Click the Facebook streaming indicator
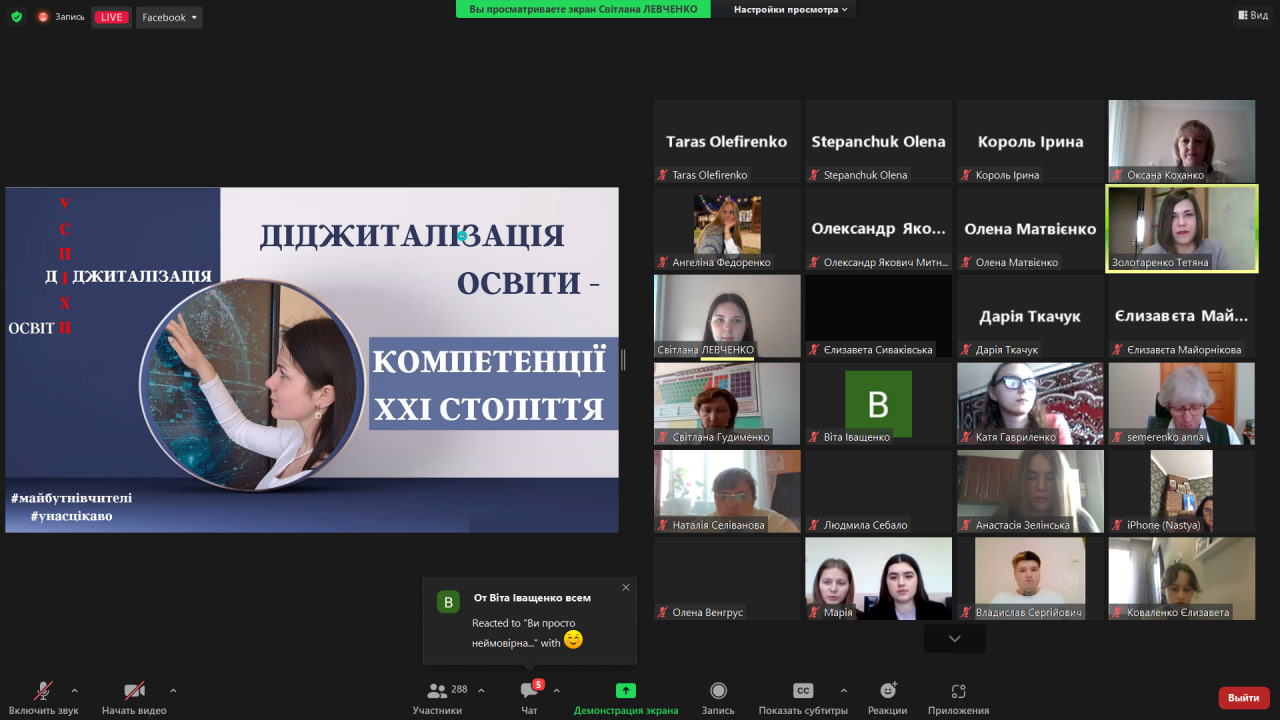Screen dimensions: 1280x720 (x=168, y=16)
